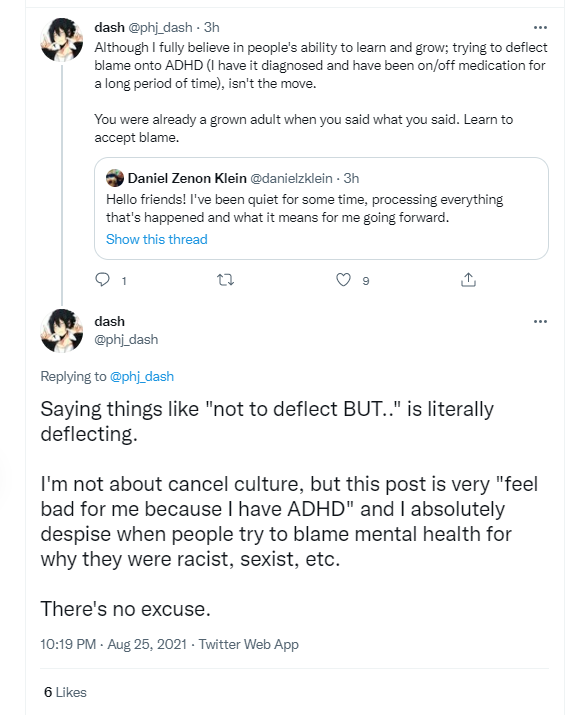Click the Twitter Web App source label

[248, 644]
